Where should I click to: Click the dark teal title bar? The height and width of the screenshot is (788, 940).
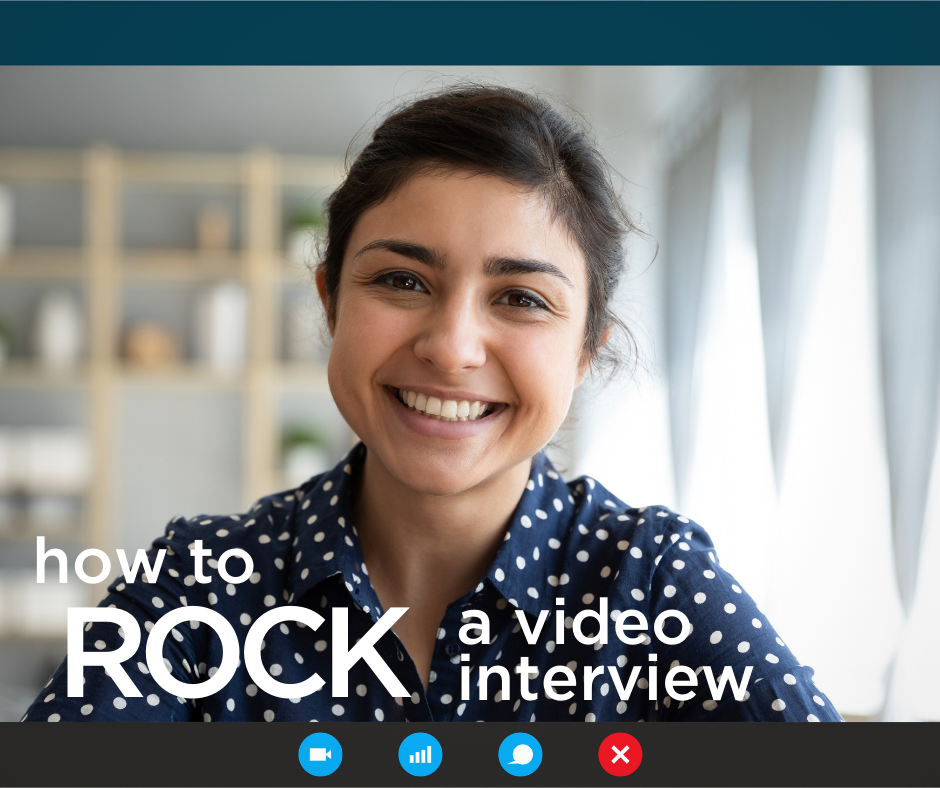[x=470, y=32]
